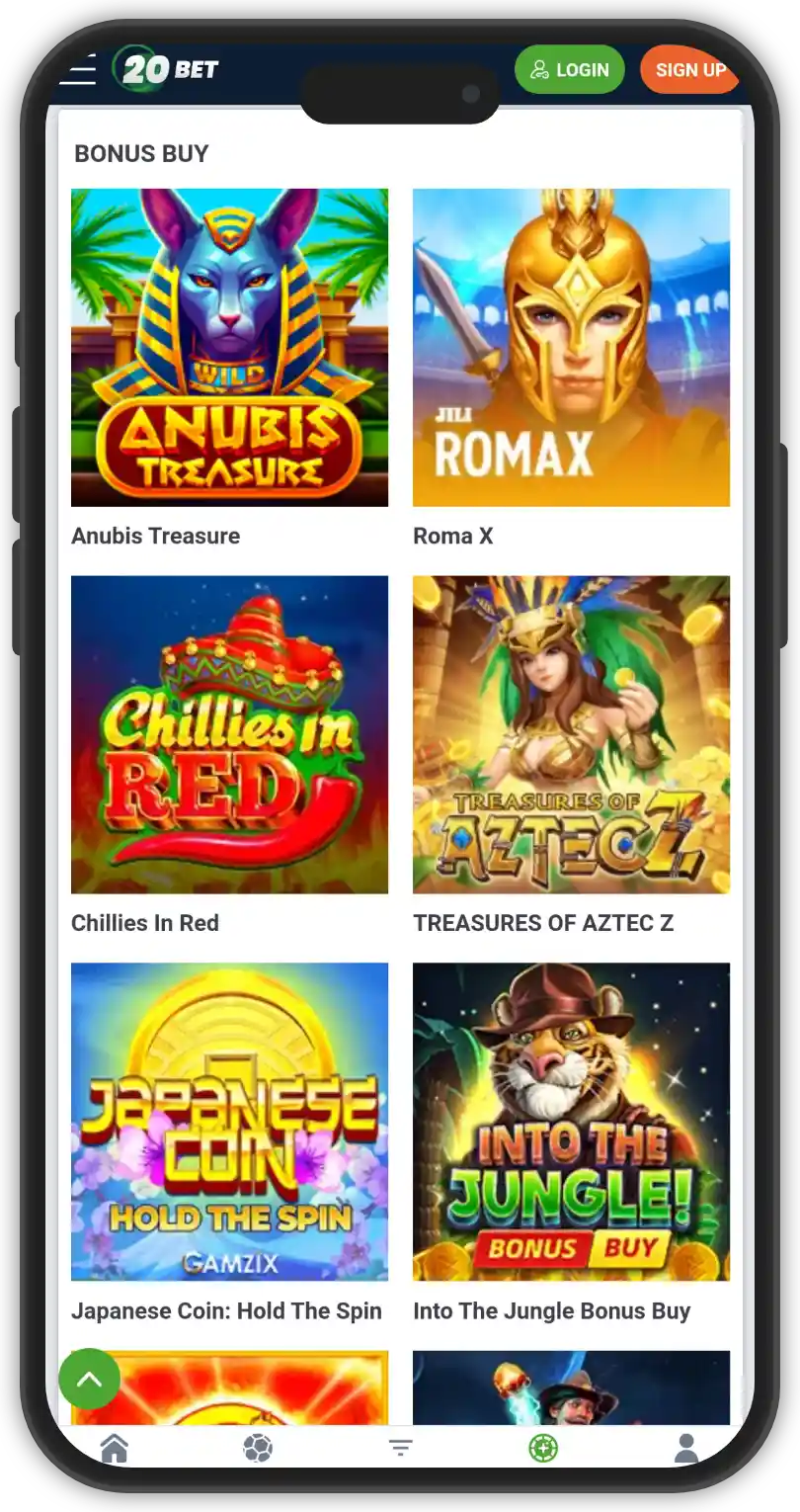Select the green casino chip icon
The height and width of the screenshot is (1512, 800).
[x=543, y=1449]
